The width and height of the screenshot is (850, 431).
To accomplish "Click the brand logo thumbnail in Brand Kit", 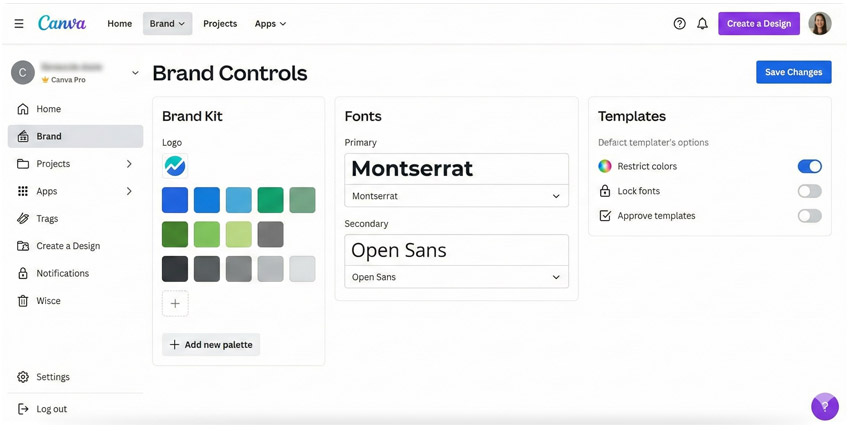I will [175, 166].
